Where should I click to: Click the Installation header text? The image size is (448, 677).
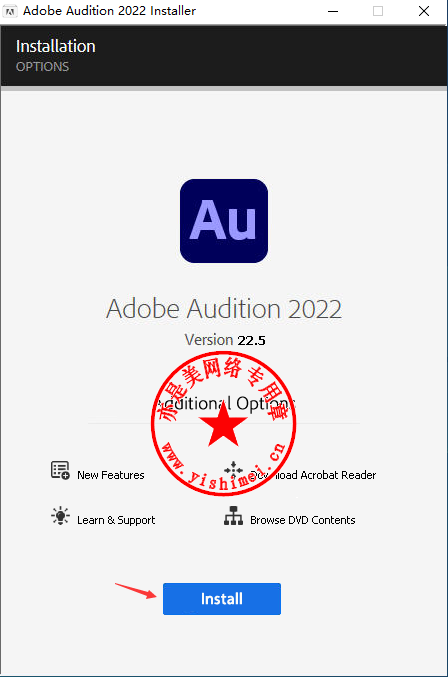click(56, 46)
